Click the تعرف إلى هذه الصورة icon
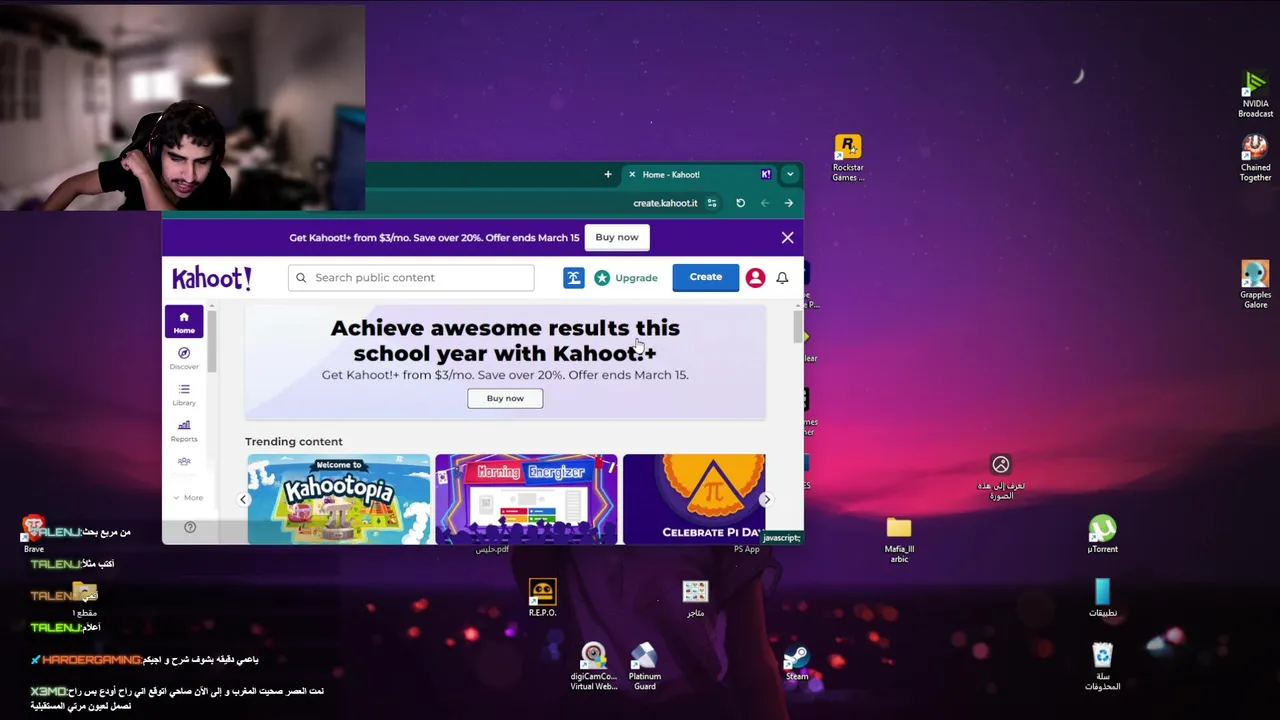1280x720 pixels. [1001, 477]
